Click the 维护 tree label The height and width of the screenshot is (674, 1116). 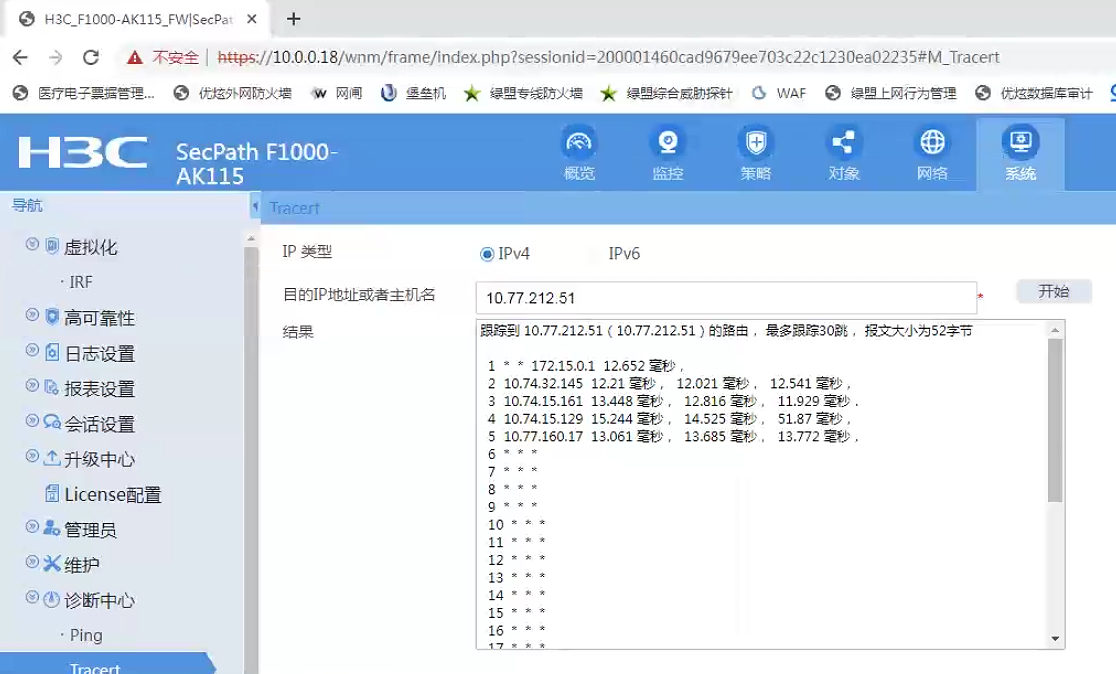coord(81,564)
